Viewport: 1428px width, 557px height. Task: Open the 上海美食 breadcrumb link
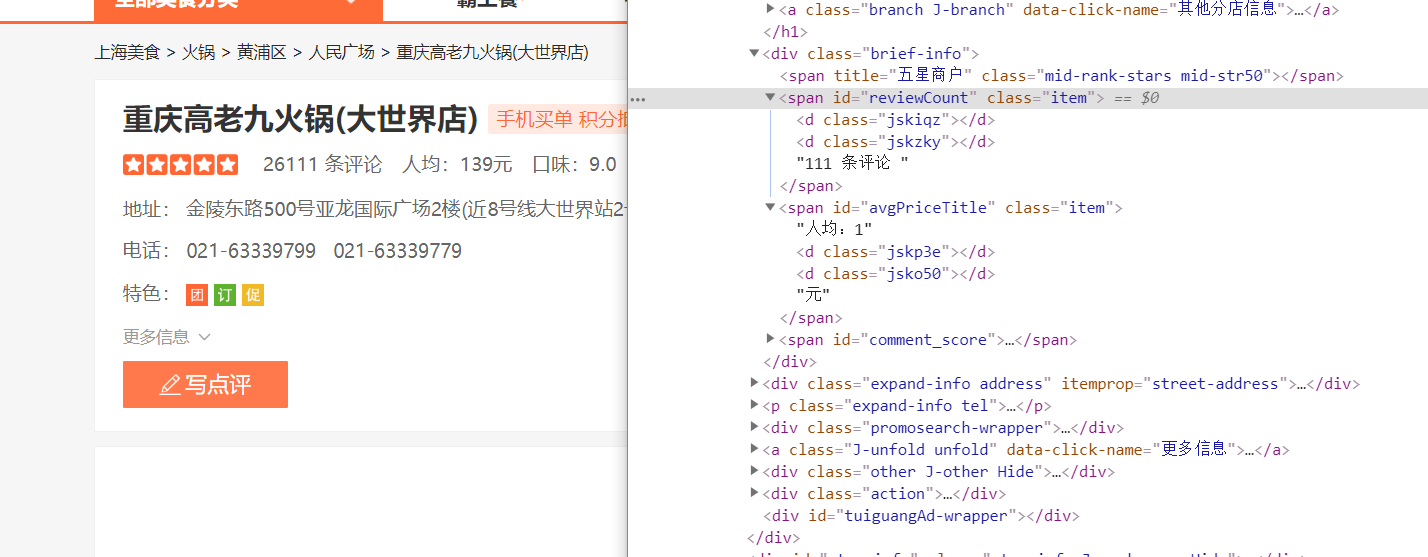pos(127,52)
